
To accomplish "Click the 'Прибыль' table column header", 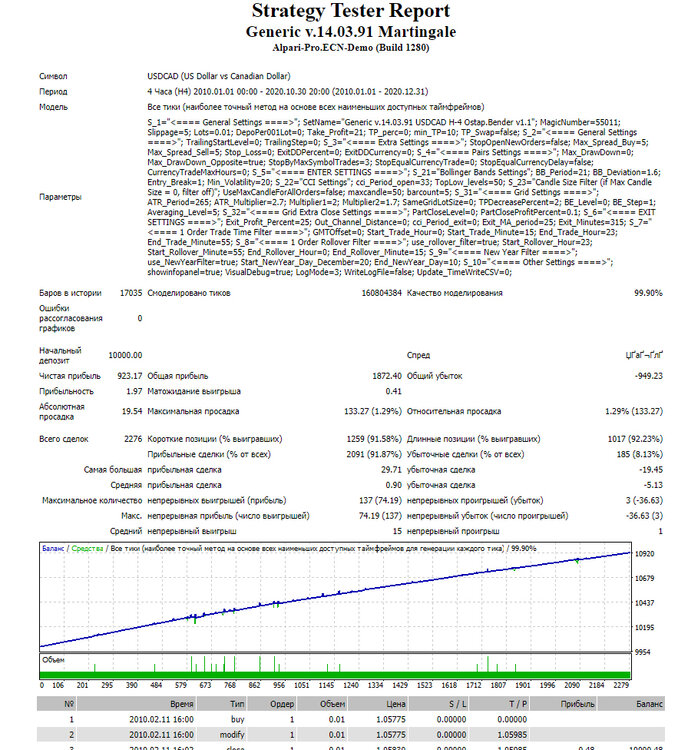I will point(578,704).
